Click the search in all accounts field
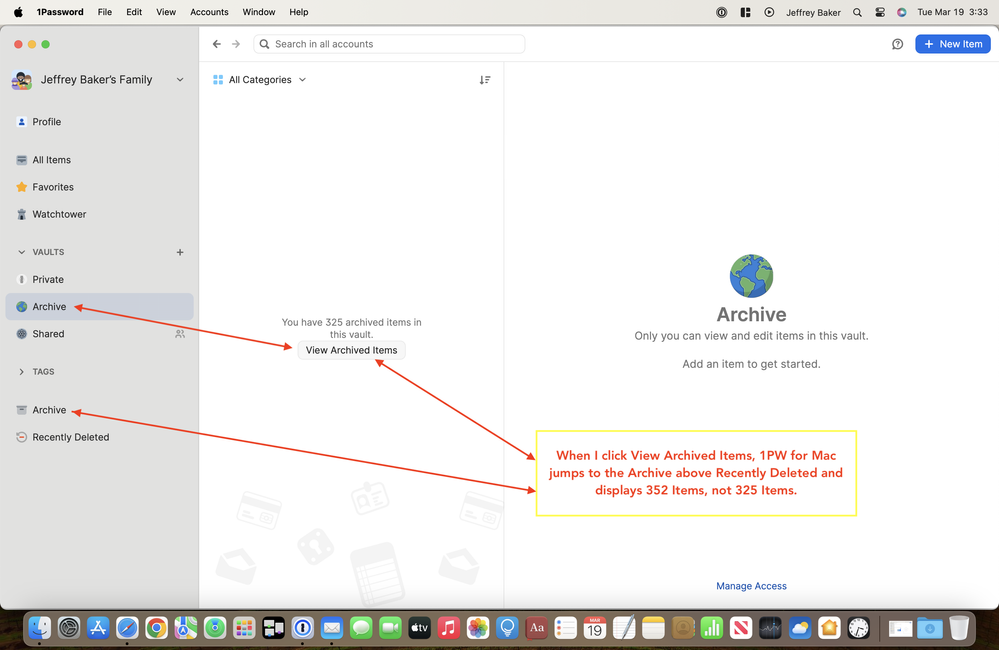Image resolution: width=999 pixels, height=650 pixels. click(390, 44)
